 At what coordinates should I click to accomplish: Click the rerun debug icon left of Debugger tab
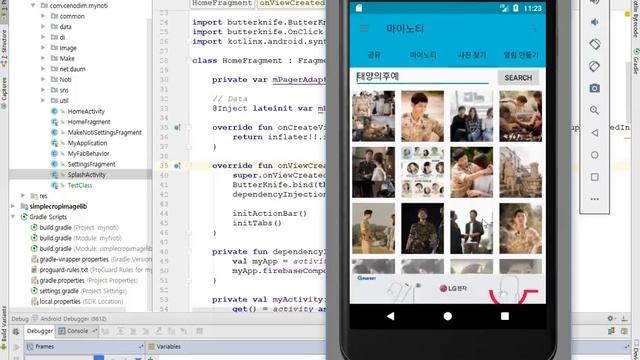point(16,331)
